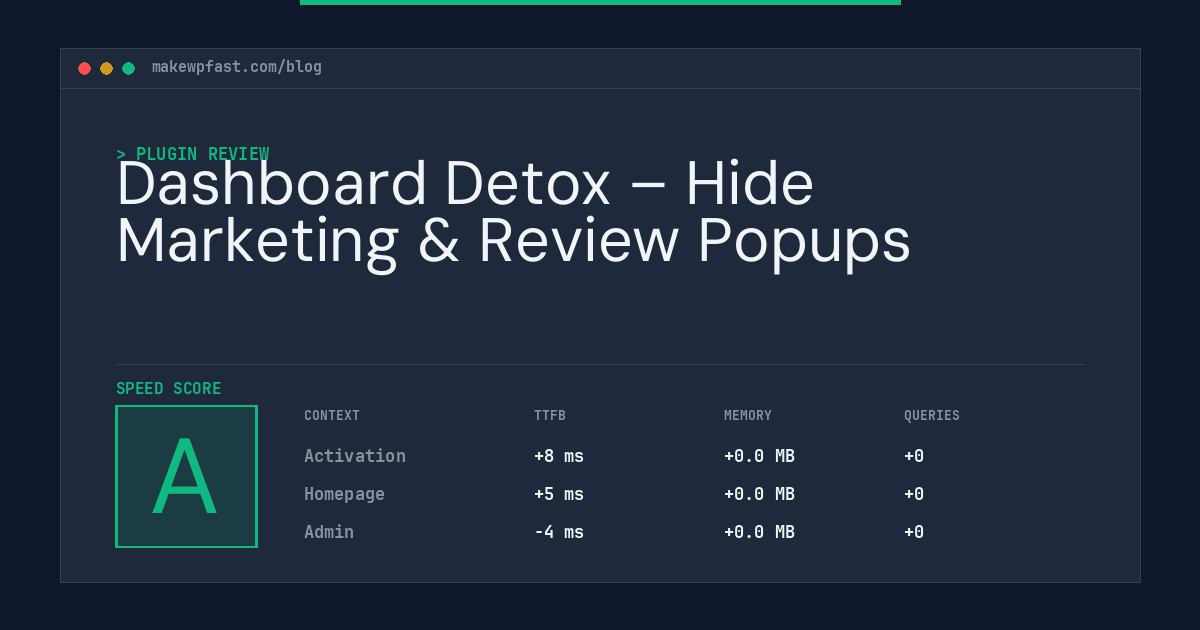The width and height of the screenshot is (1200, 630).
Task: Click the -4 ms TTFB value
Action: 559,532
